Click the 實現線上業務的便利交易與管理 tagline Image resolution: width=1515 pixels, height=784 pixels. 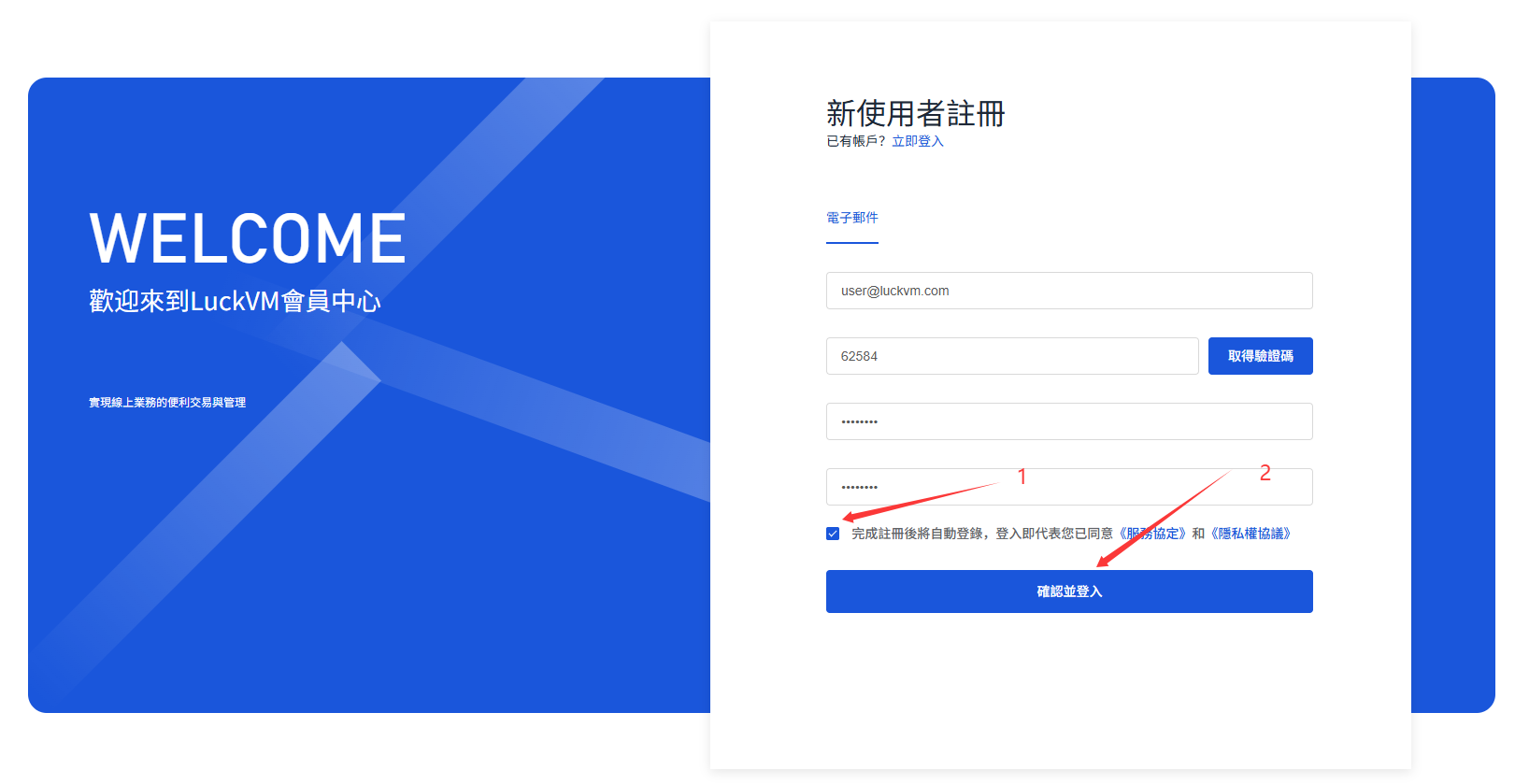click(x=167, y=403)
